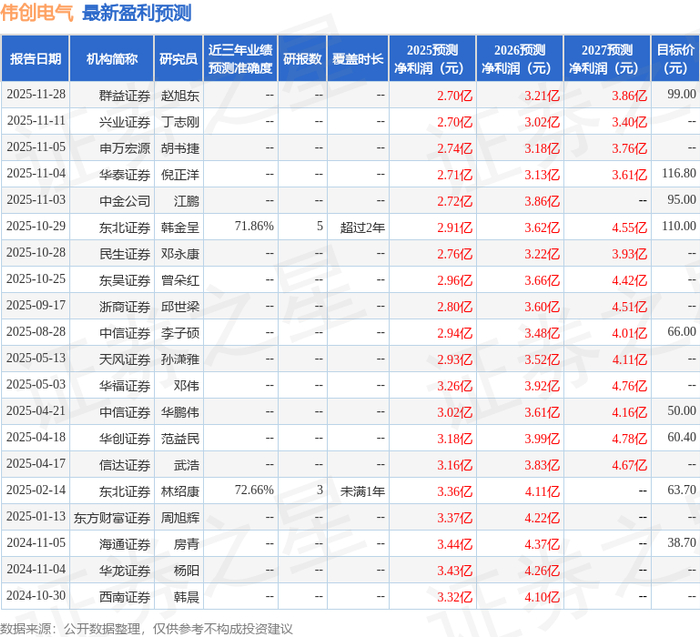Select analyst 武浩
The image size is (700, 637).
coord(187,465)
